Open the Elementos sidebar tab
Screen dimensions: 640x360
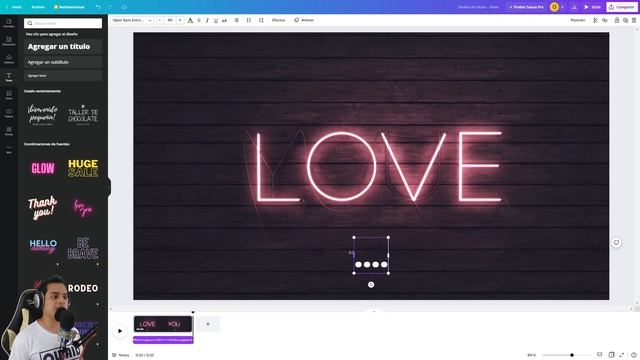[9, 41]
